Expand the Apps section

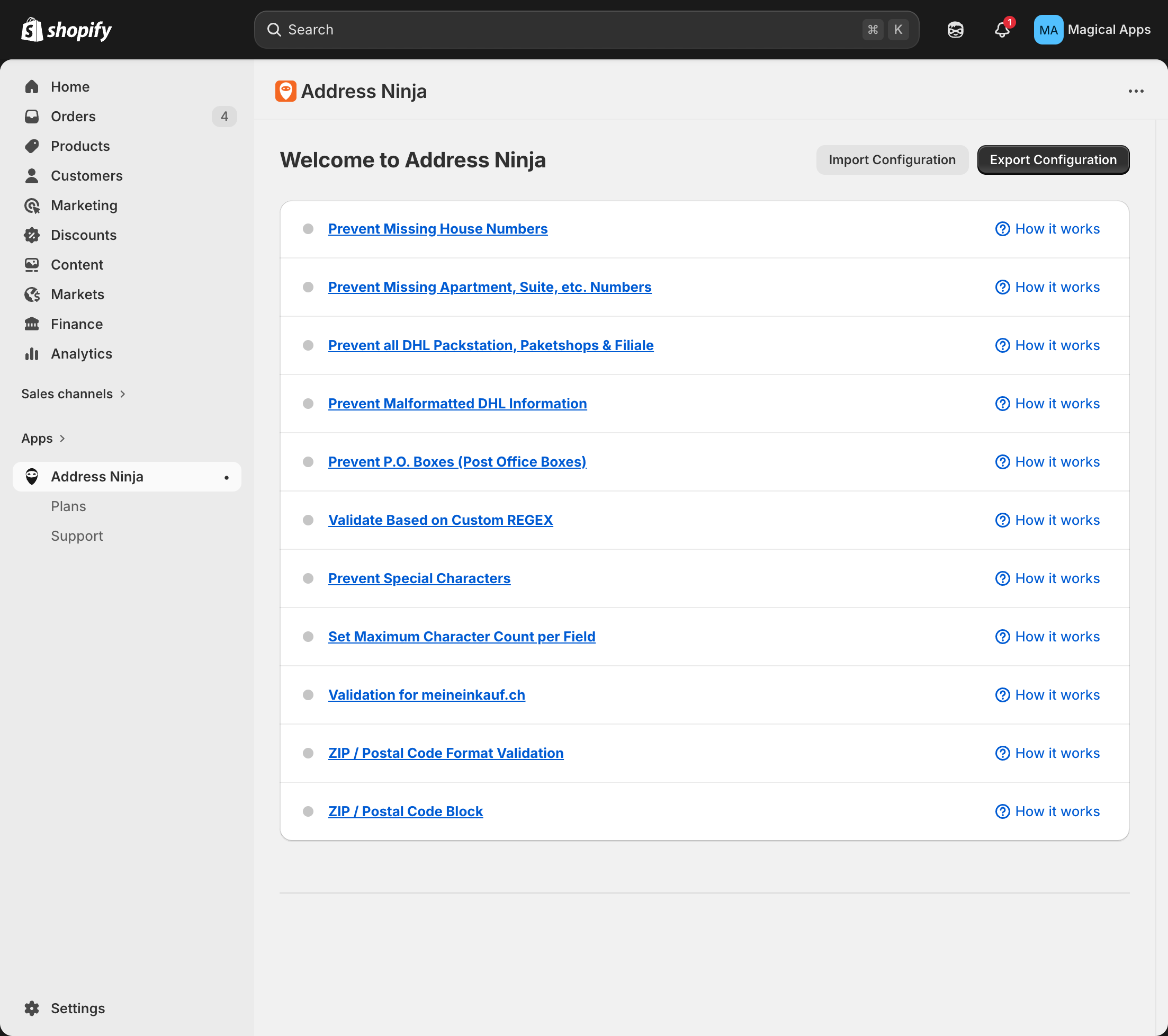(43, 438)
